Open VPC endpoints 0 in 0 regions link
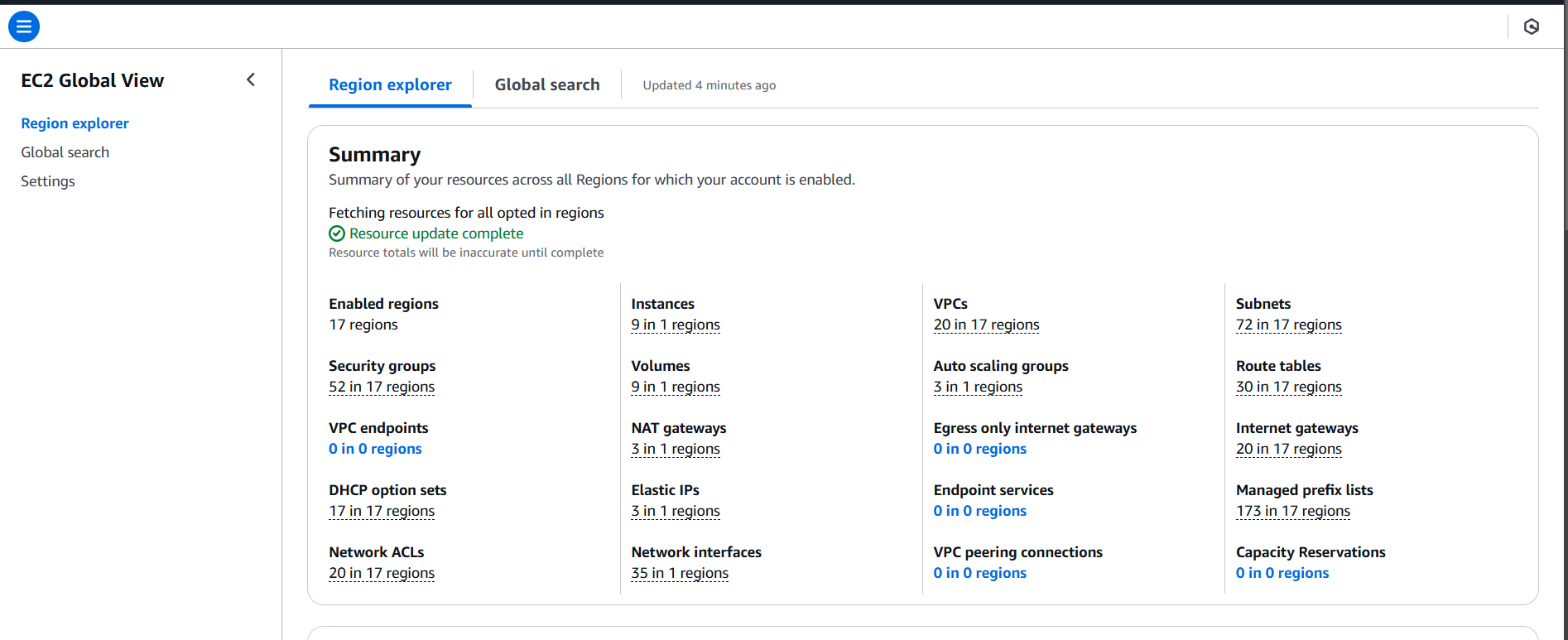Image resolution: width=1568 pixels, height=640 pixels. coord(375,449)
